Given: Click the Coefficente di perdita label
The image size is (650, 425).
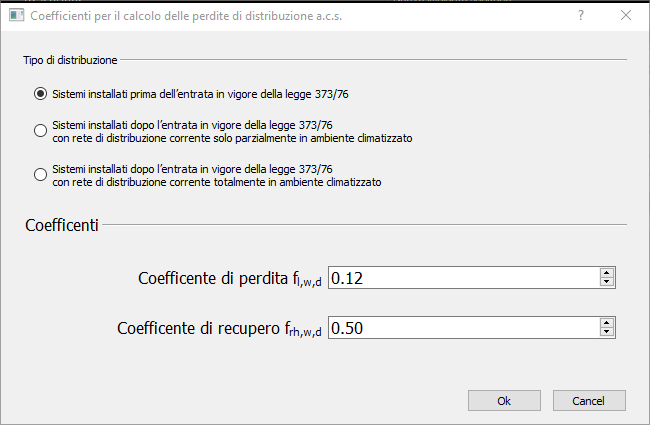Looking at the screenshot, I should coord(230,278).
